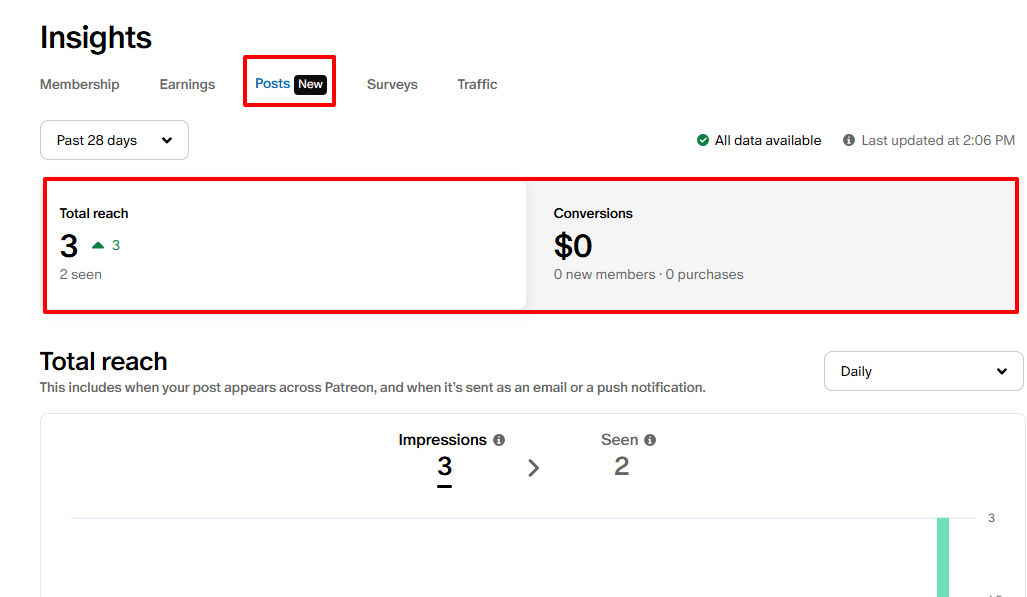Open the Surveys tab
Image resolution: width=1027 pixels, height=597 pixels.
(x=392, y=85)
